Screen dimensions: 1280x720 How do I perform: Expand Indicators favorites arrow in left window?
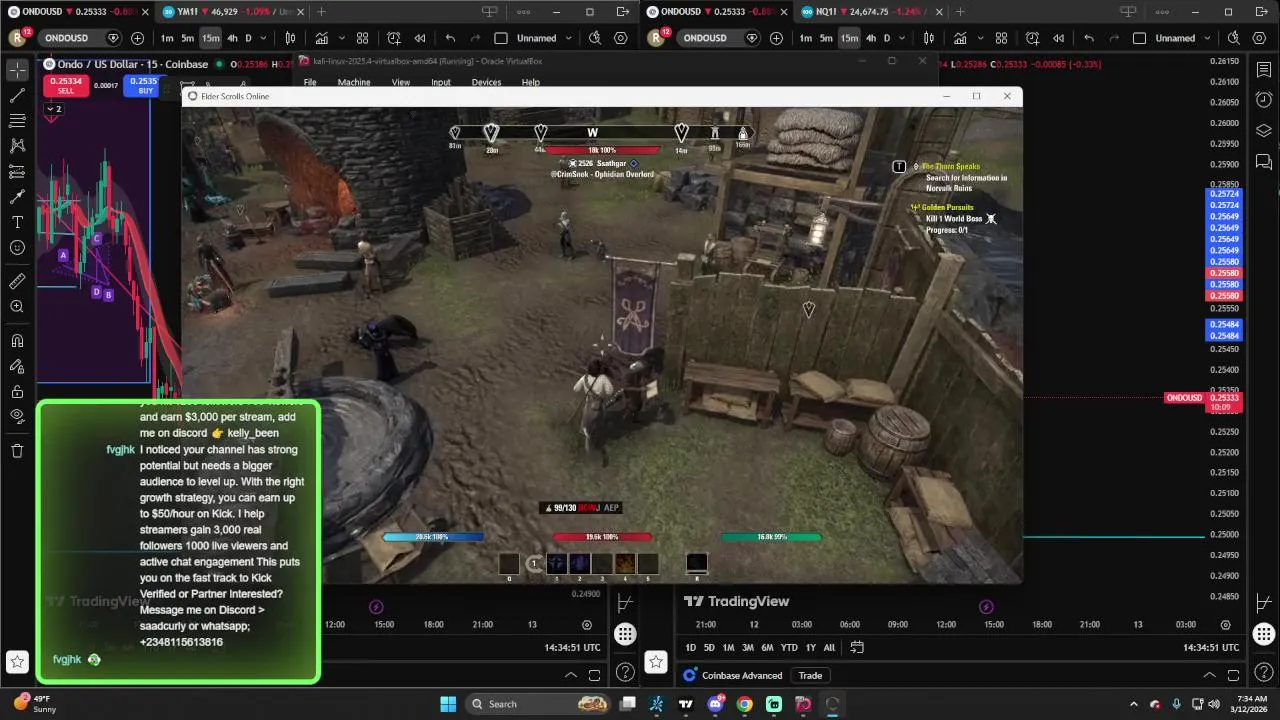[x=341, y=38]
